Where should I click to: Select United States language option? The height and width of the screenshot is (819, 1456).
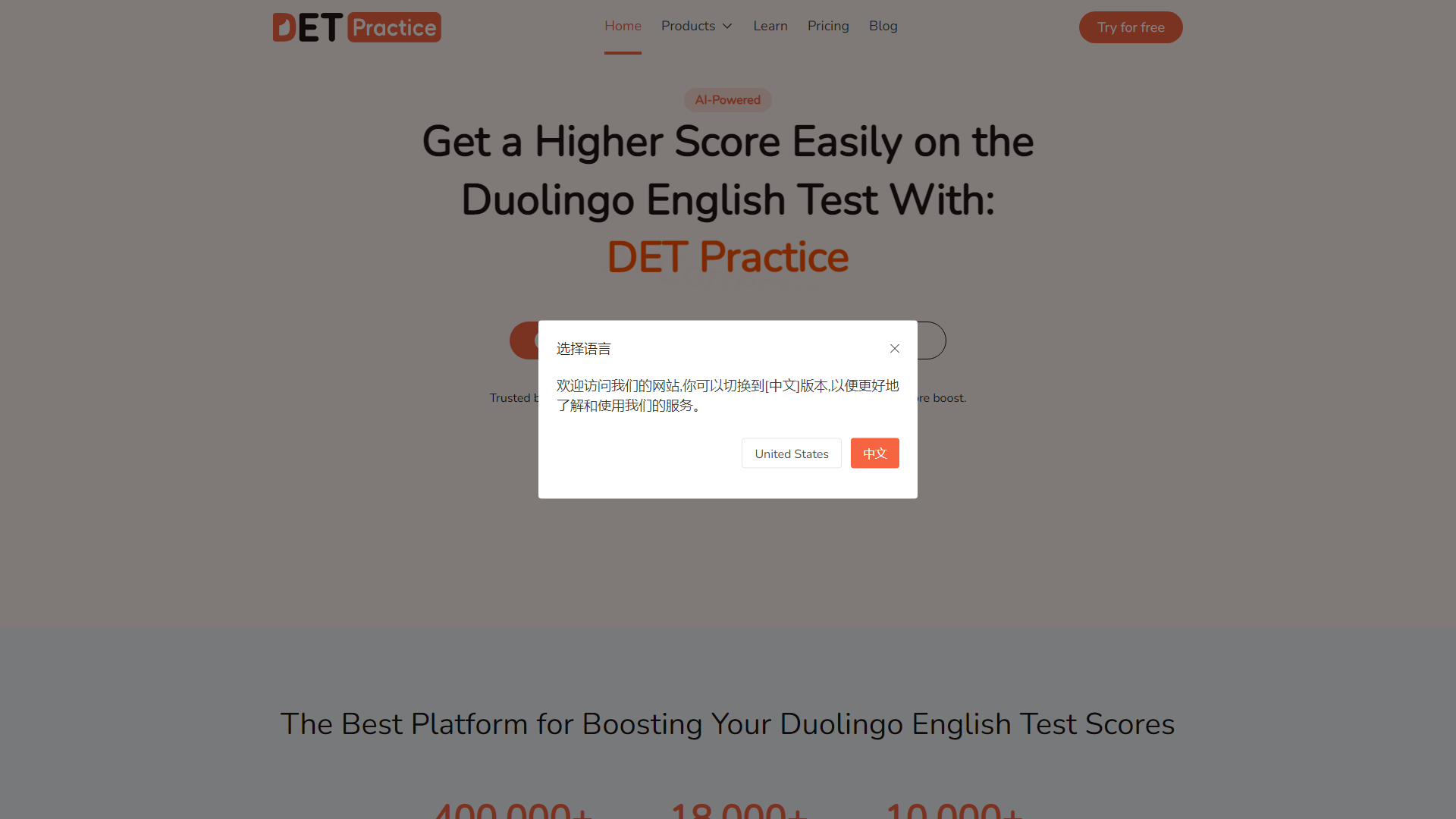[x=791, y=454]
